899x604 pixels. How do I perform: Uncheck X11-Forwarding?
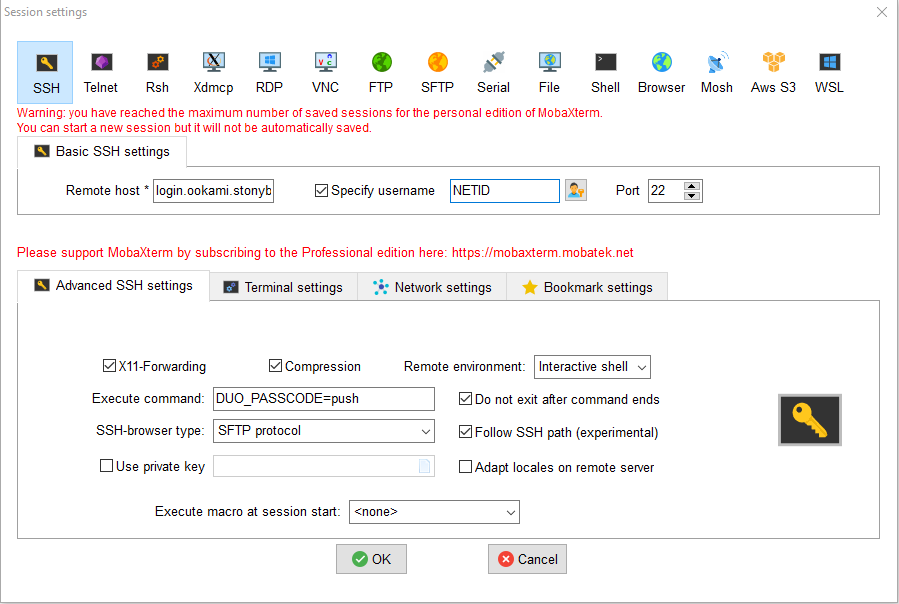click(x=109, y=365)
